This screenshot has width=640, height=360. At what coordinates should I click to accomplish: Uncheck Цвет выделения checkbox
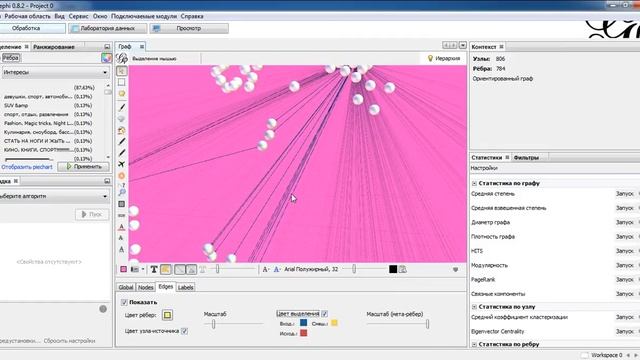point(324,313)
